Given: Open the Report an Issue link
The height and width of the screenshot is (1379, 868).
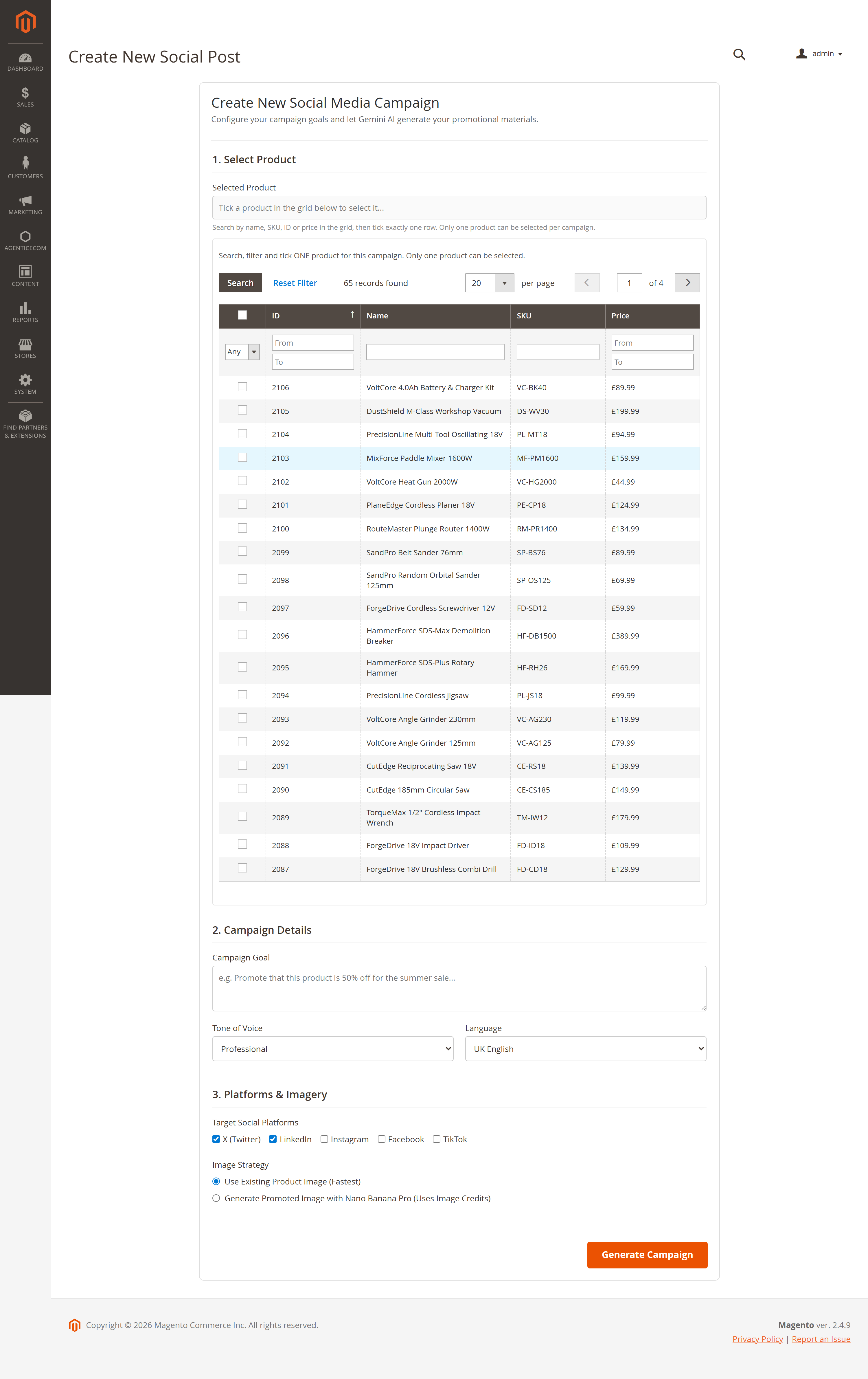Looking at the screenshot, I should tap(821, 1339).
